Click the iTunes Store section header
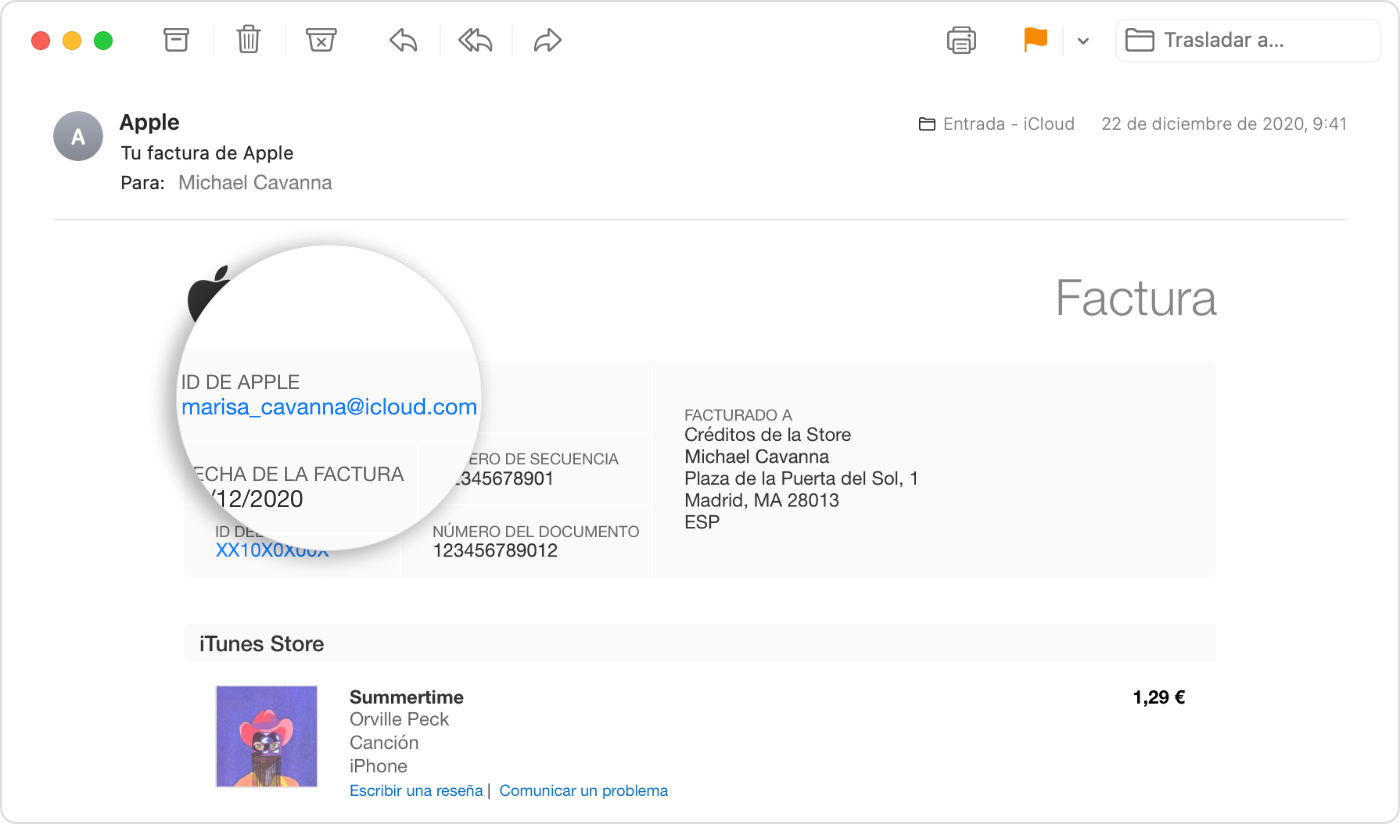 click(x=260, y=643)
